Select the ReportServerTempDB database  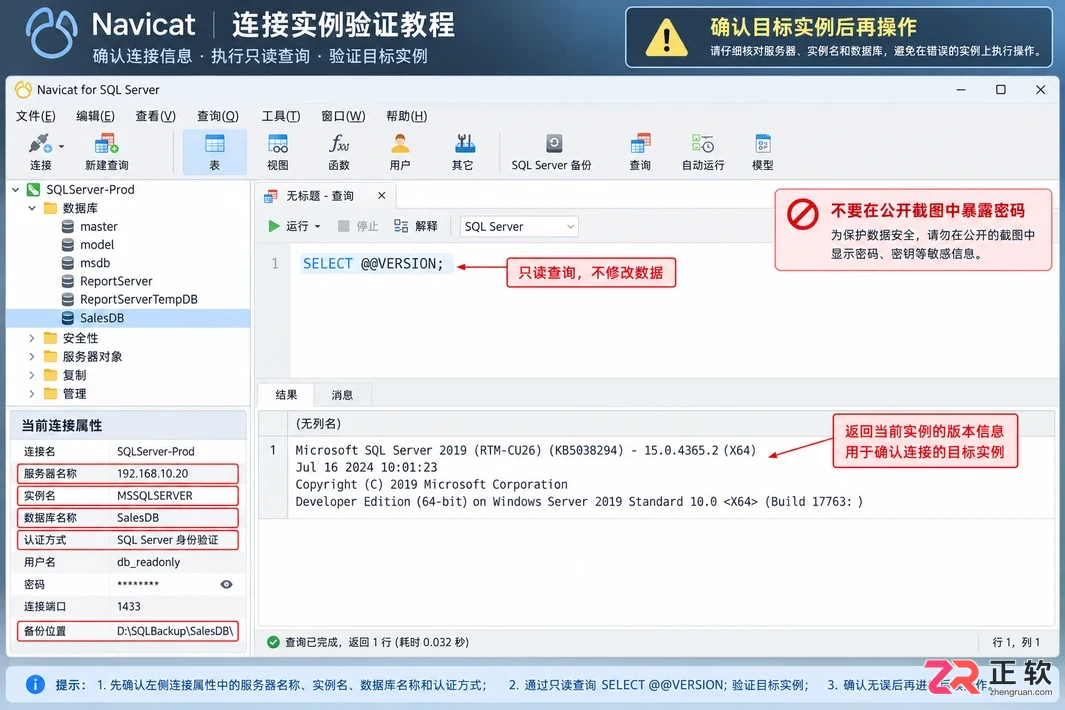pyautogui.click(x=139, y=300)
